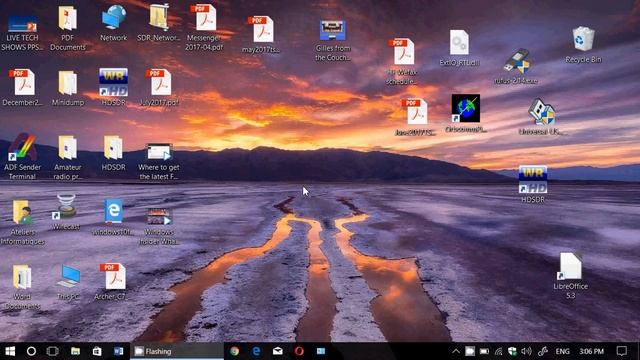
Task: Open Cortana search circle on taskbar
Action: (x=31, y=351)
